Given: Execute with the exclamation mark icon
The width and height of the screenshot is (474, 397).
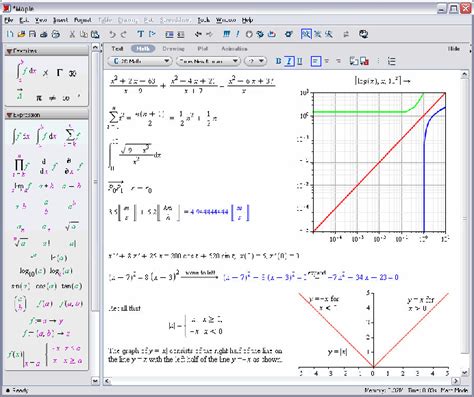Looking at the screenshot, I should 237,34.
